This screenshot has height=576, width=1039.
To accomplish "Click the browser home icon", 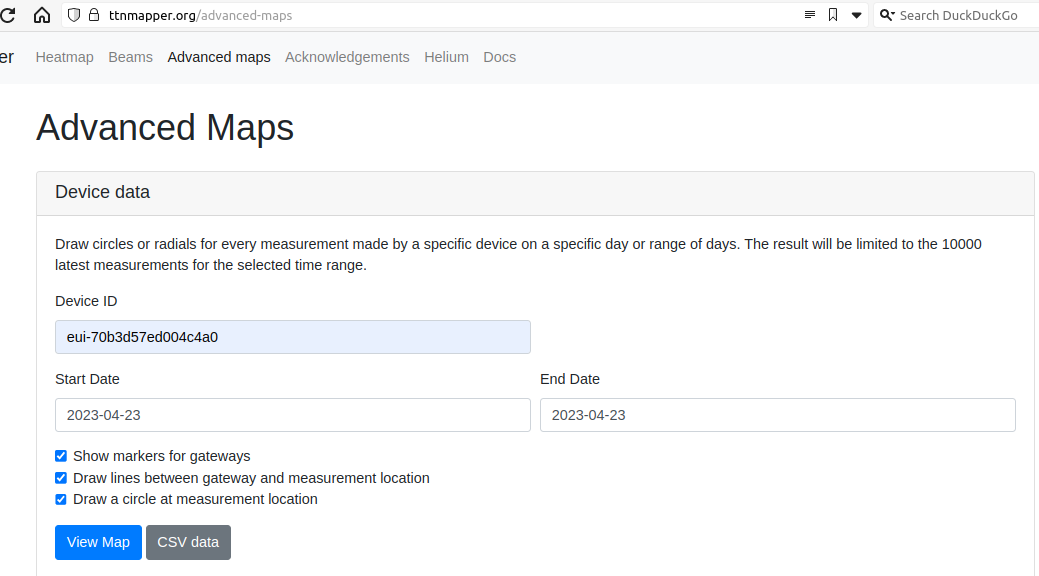I will click(x=42, y=15).
